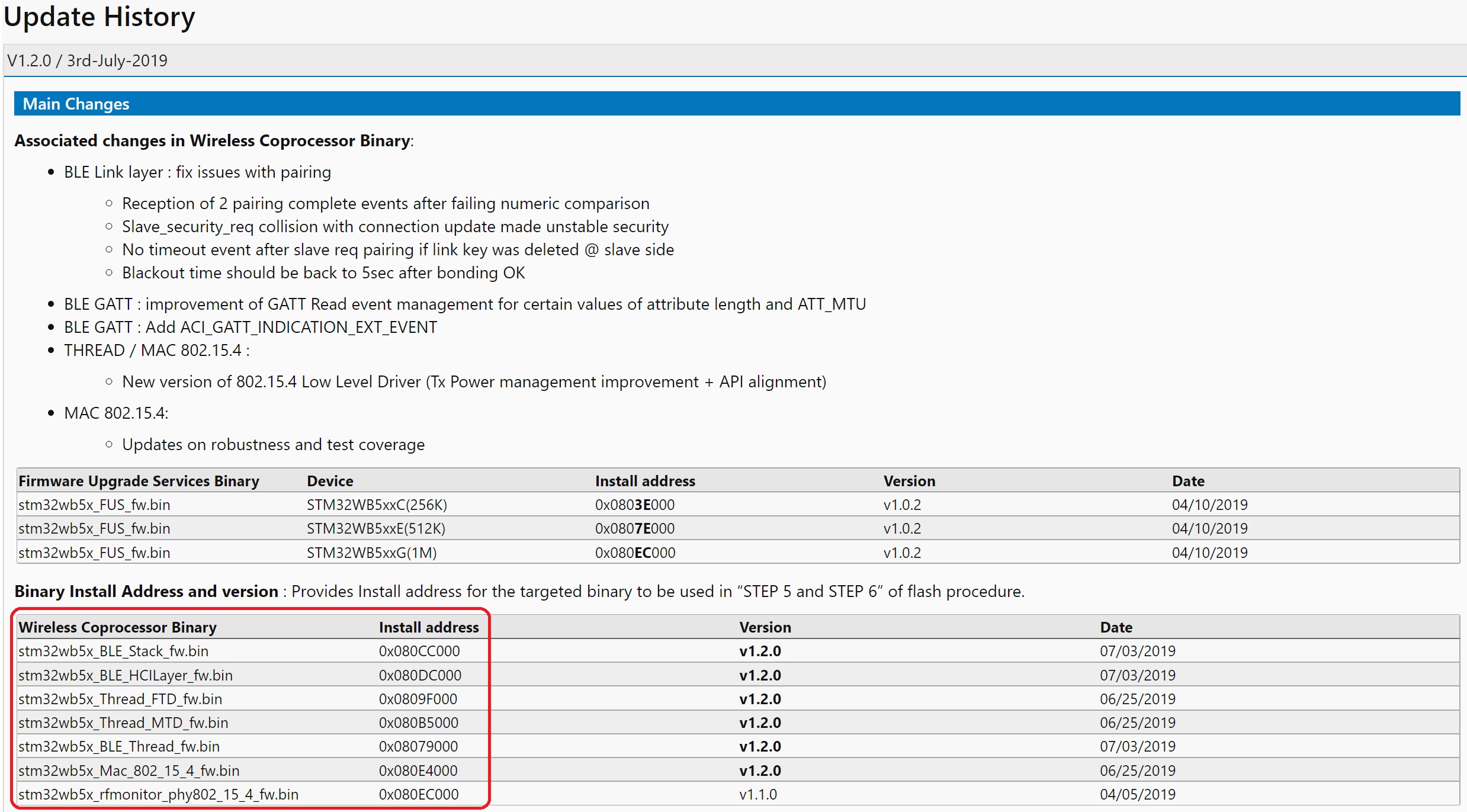Click the date 04/05/2019 cell
This screenshot has height=812, width=1467.
(x=1138, y=794)
